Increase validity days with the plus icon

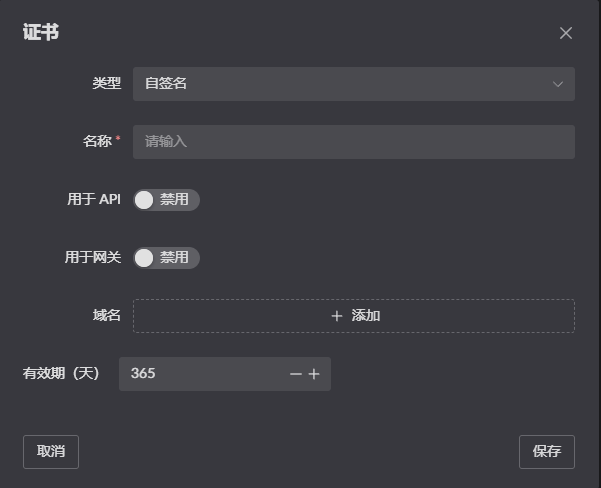tap(314, 374)
